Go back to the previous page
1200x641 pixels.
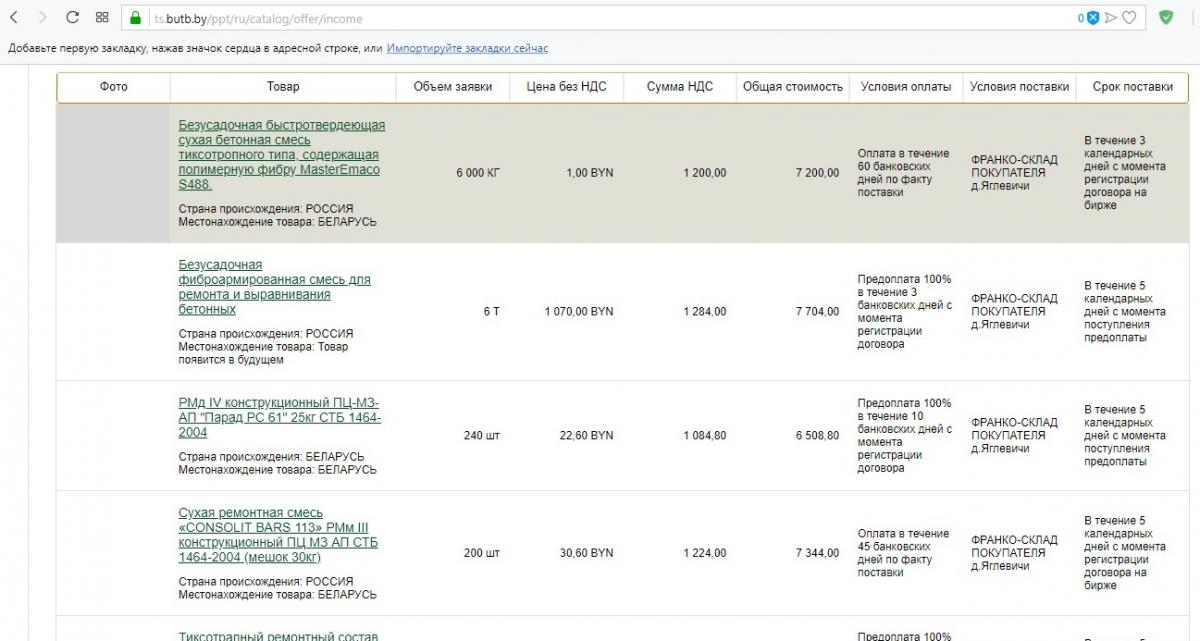pyautogui.click(x=14, y=18)
